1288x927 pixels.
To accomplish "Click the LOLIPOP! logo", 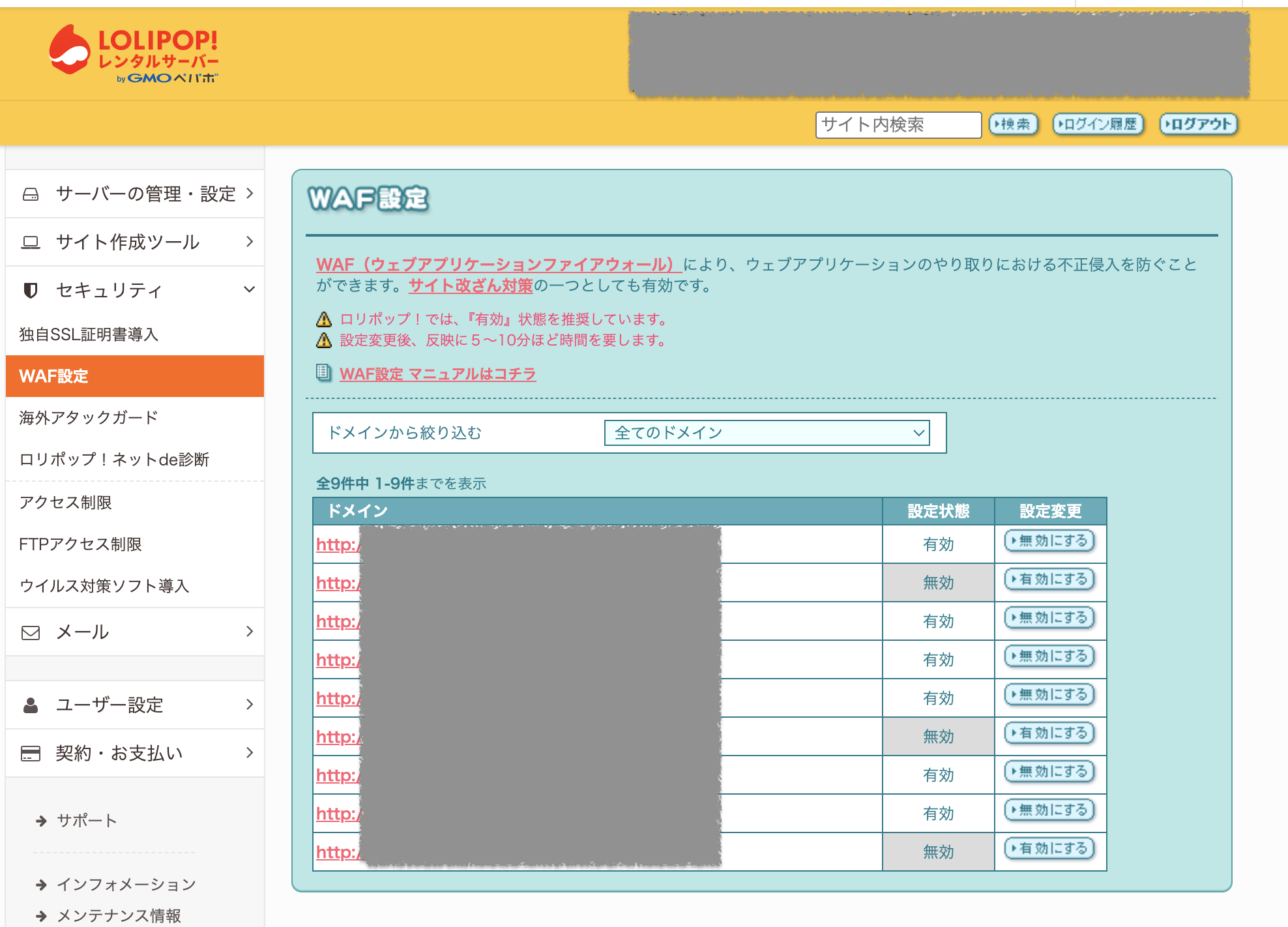I will [134, 52].
